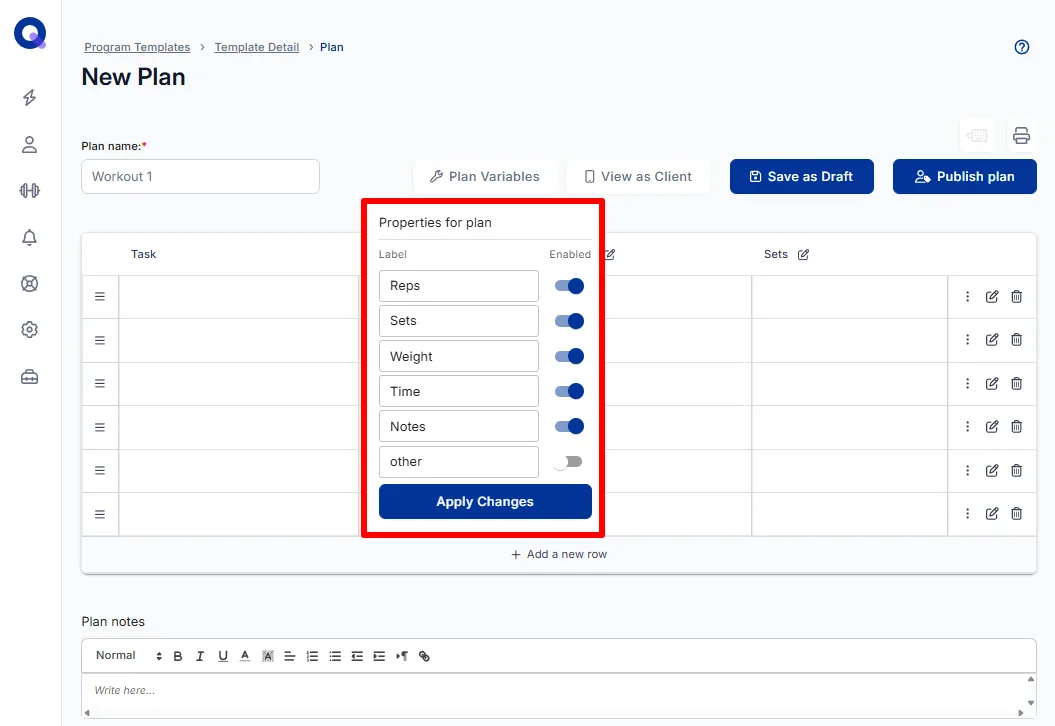This screenshot has width=1055, height=726.
Task: Click the Sets label input field in properties panel
Action: tap(459, 321)
